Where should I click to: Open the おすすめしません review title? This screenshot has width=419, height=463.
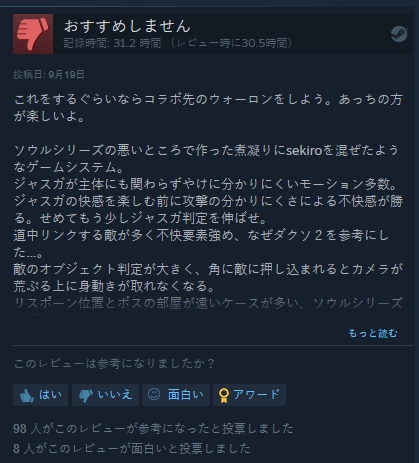click(127, 26)
